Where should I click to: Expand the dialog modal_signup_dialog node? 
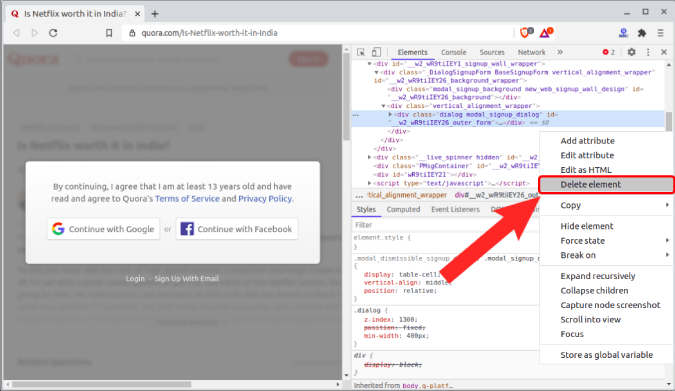point(390,115)
